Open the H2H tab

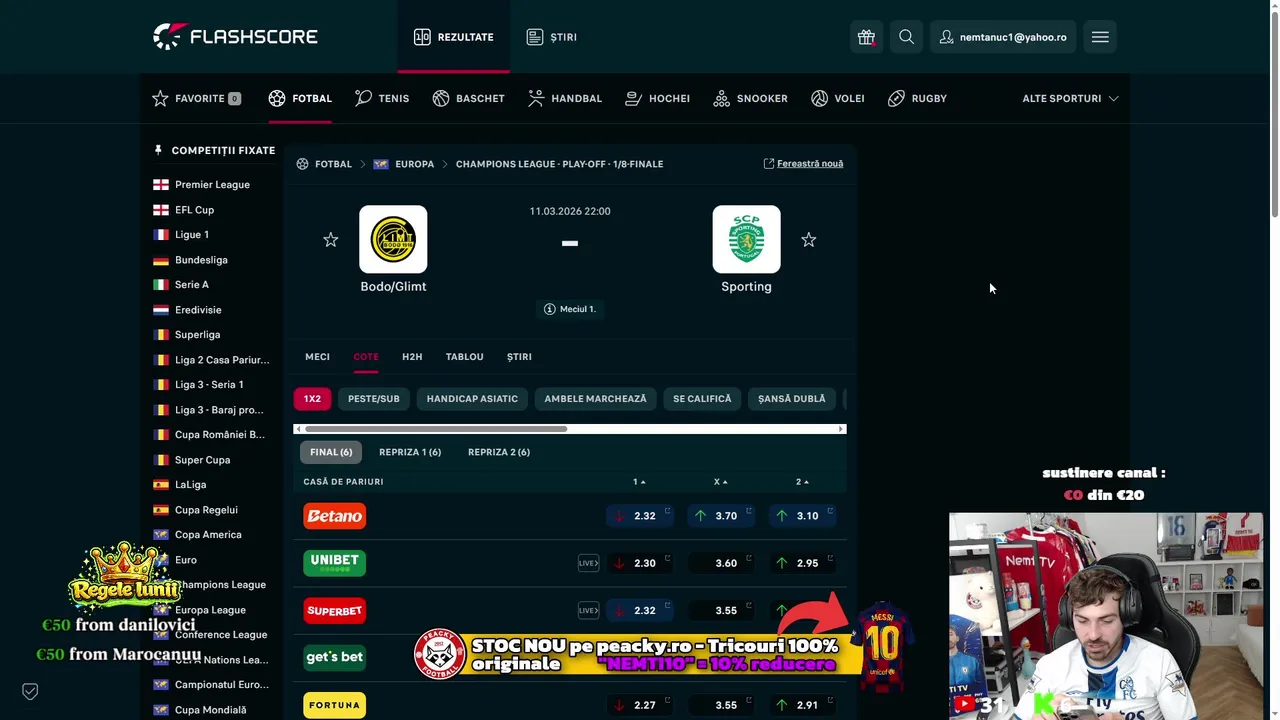[412, 357]
